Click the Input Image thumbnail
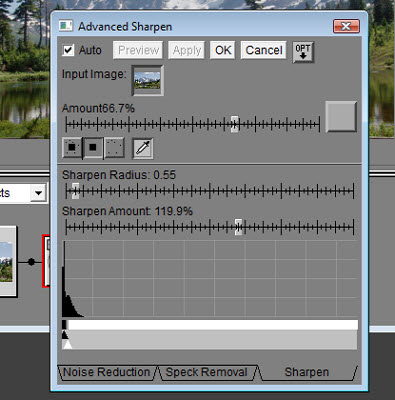Viewport: 395px width, 400px height. 147,80
